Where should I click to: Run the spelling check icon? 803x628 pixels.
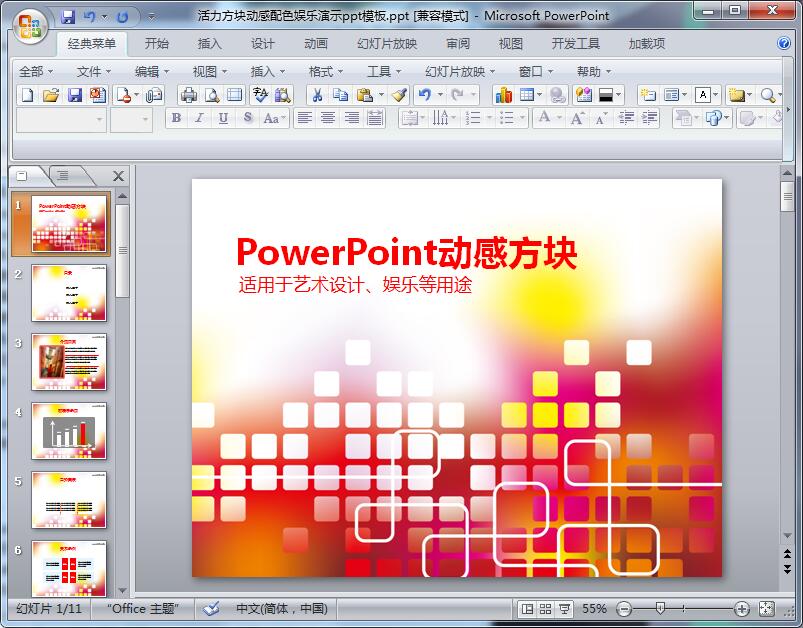(x=260, y=95)
